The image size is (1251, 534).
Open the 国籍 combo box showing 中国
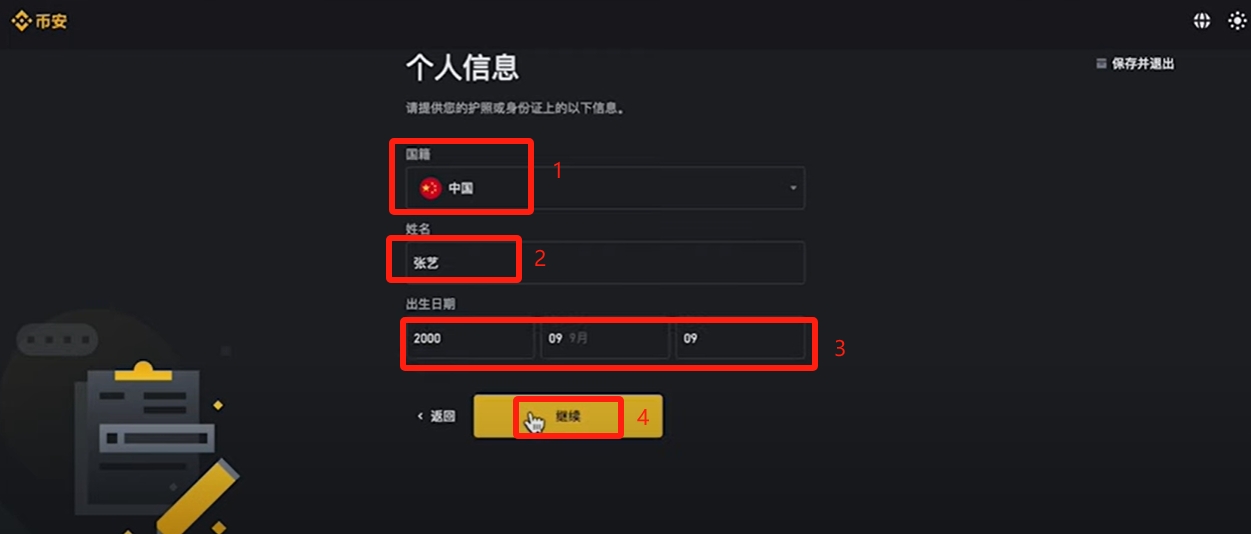coord(605,188)
